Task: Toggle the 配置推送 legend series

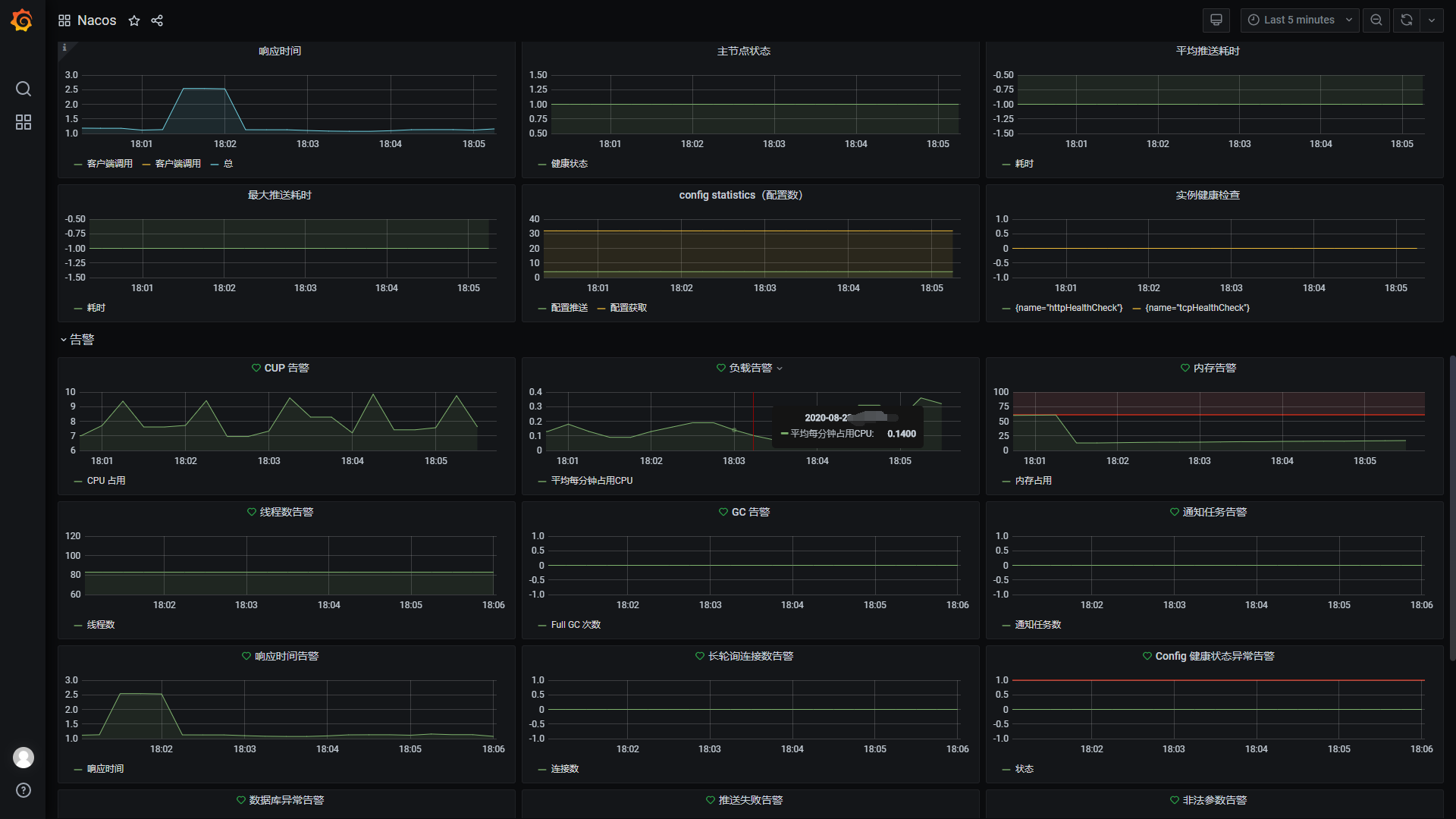Action: pyautogui.click(x=569, y=308)
